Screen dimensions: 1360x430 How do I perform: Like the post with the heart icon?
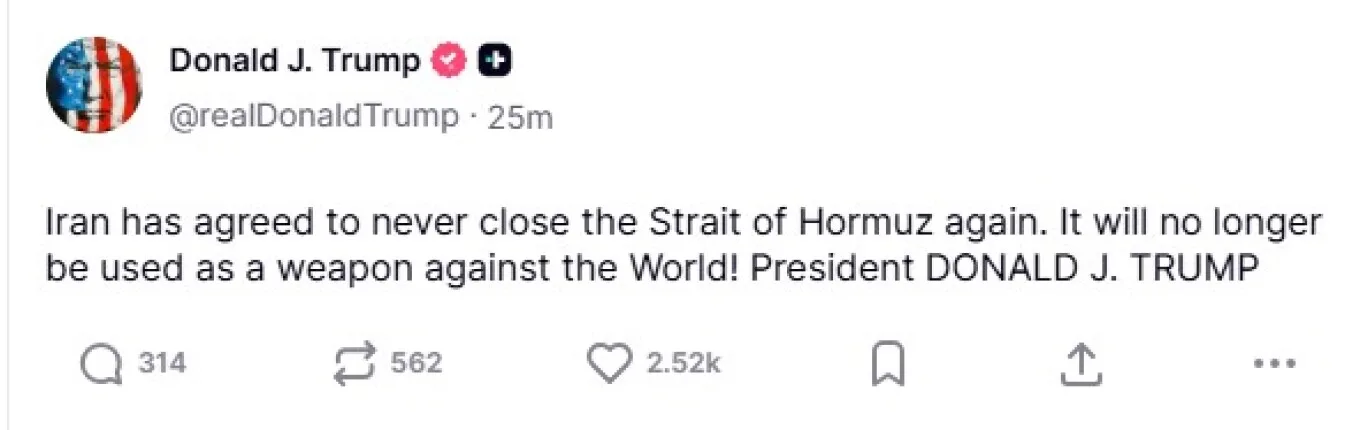tap(610, 363)
